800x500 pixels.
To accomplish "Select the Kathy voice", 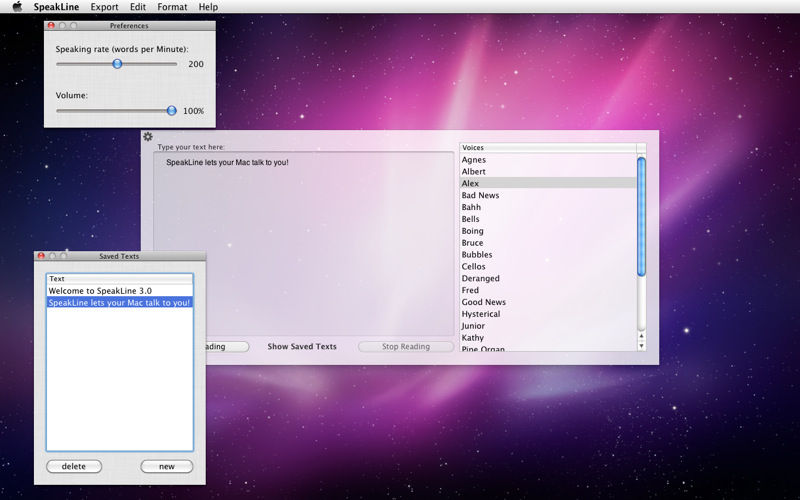I will click(548, 338).
